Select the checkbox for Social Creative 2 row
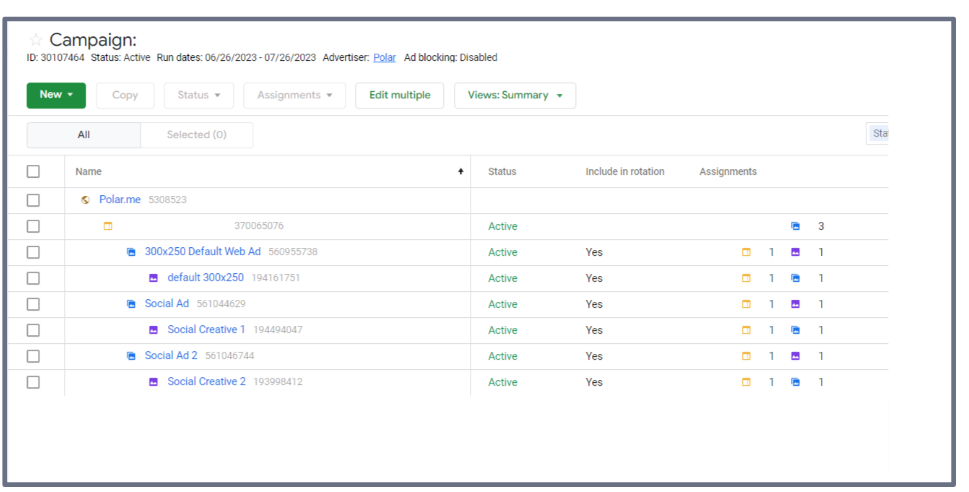Screen dimensions: 969x492 point(33,382)
